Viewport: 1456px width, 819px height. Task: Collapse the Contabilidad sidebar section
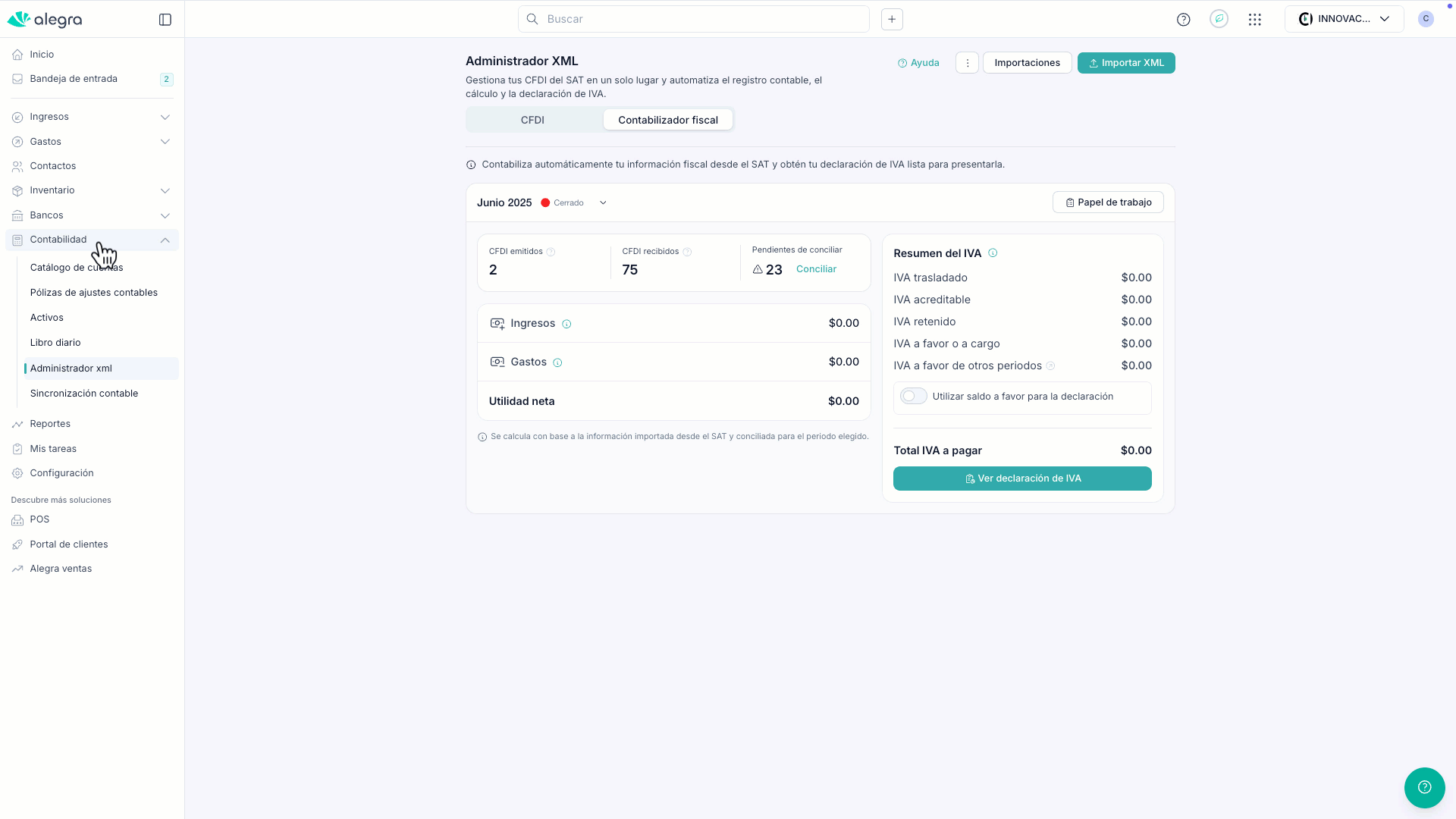(x=165, y=240)
